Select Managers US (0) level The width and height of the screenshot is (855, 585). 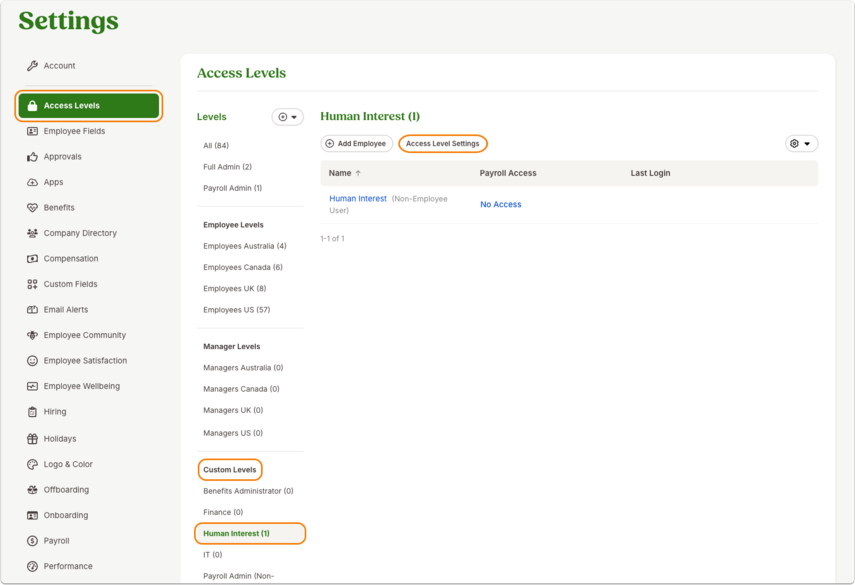233,433
